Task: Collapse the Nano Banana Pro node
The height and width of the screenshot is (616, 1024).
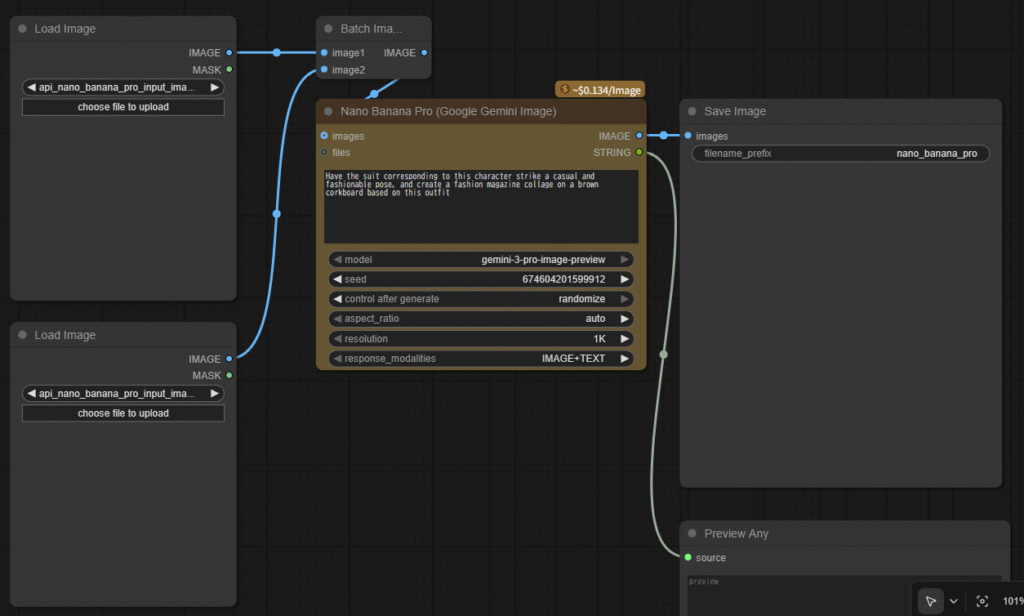Action: pyautogui.click(x=327, y=112)
